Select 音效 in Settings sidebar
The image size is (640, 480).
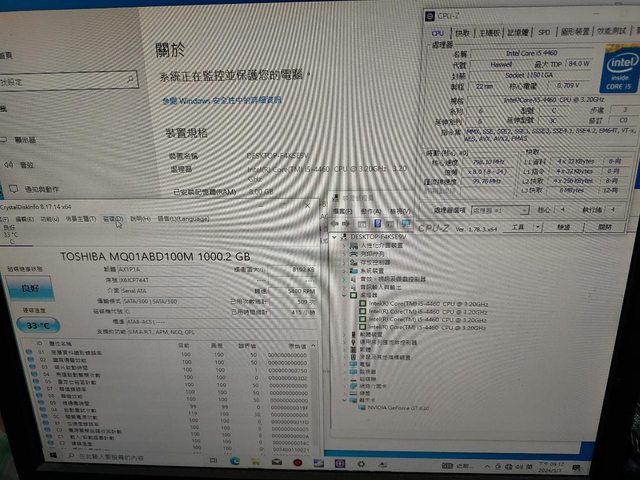[x=19, y=165]
